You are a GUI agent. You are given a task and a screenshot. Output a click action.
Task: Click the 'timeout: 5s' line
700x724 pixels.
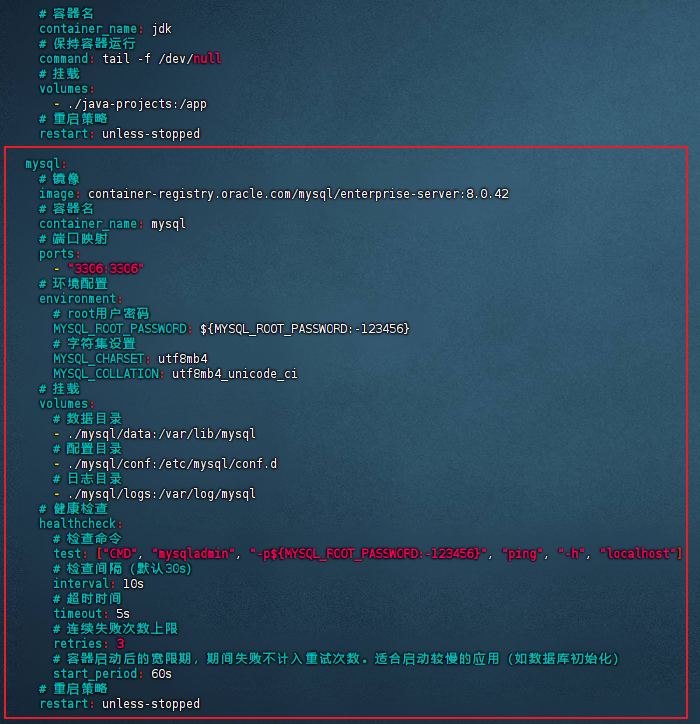[91, 614]
